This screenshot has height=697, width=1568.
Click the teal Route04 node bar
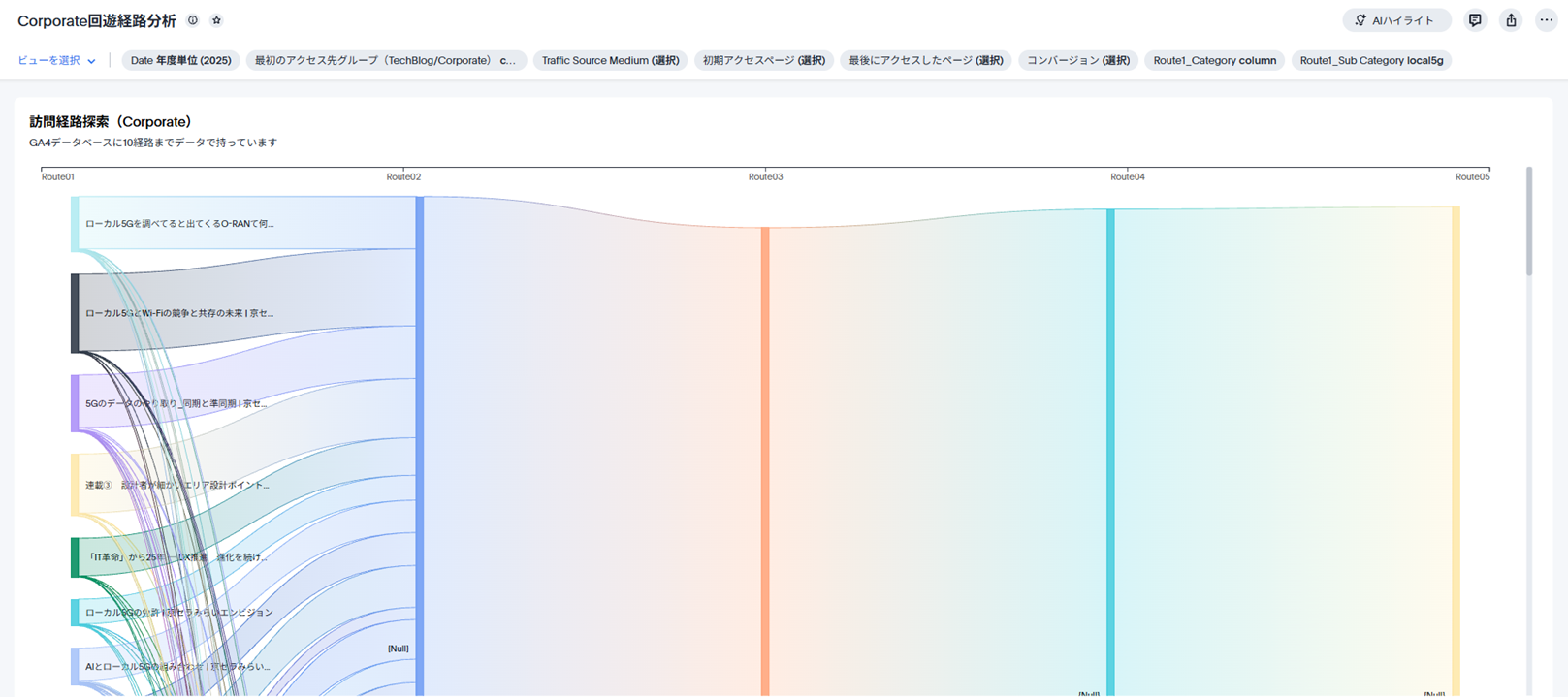coord(1111,452)
